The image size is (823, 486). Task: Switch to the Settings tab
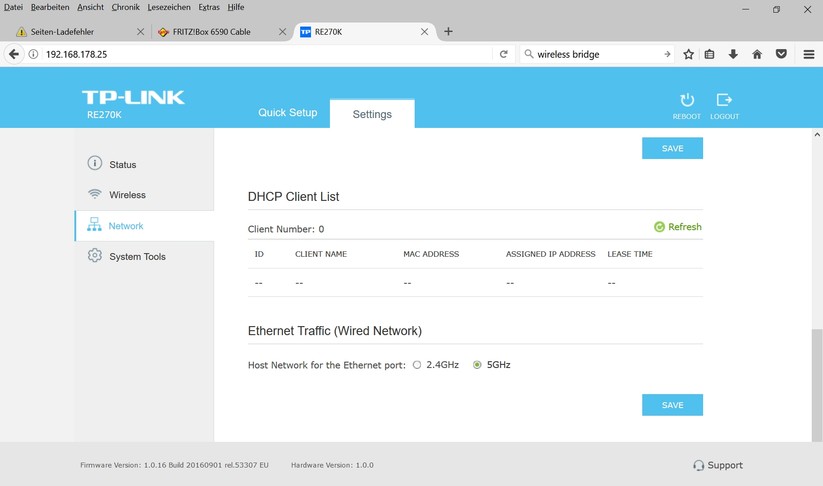(372, 114)
